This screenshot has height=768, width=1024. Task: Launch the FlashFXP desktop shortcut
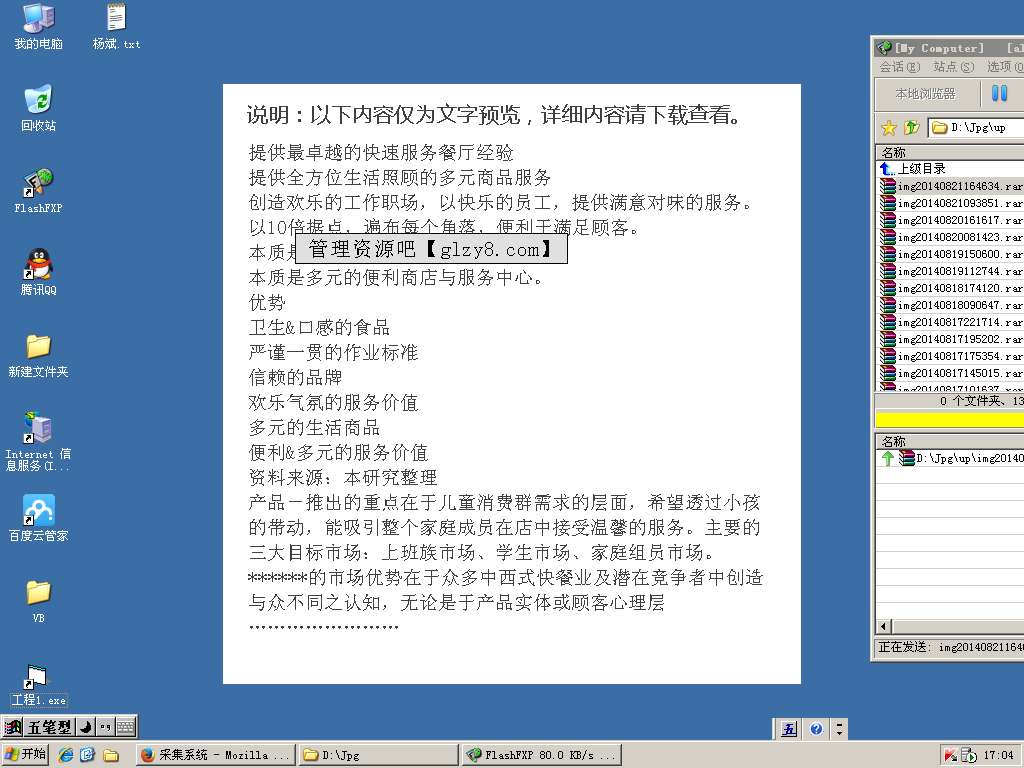pyautogui.click(x=39, y=191)
